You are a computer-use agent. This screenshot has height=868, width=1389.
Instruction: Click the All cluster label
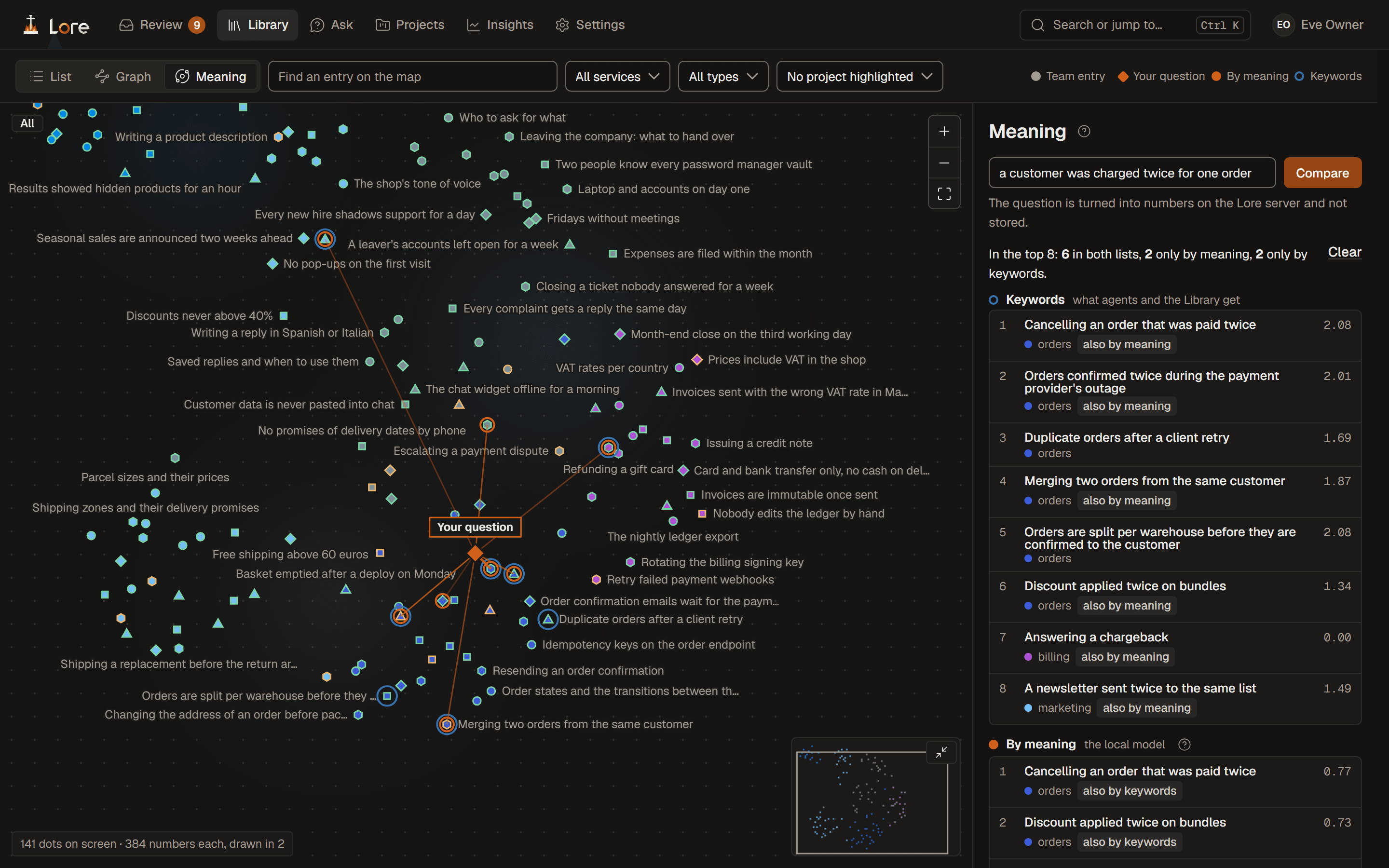tap(27, 123)
